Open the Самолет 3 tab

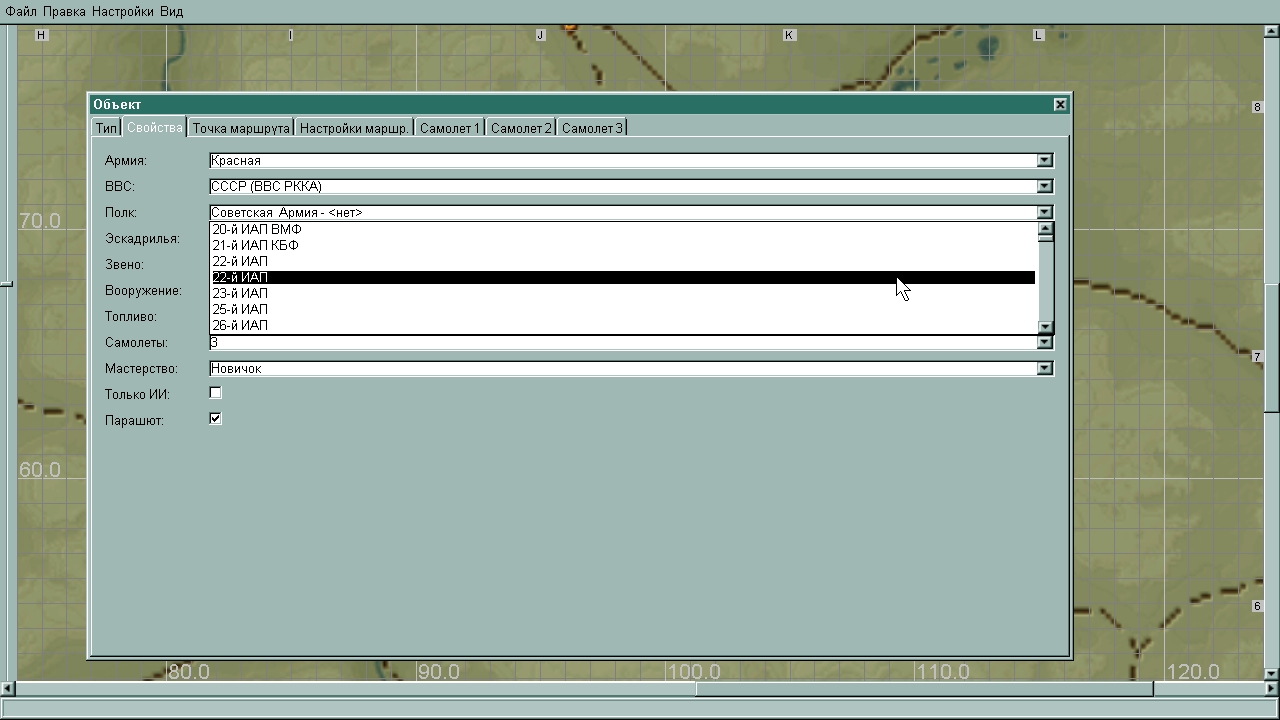tap(592, 128)
